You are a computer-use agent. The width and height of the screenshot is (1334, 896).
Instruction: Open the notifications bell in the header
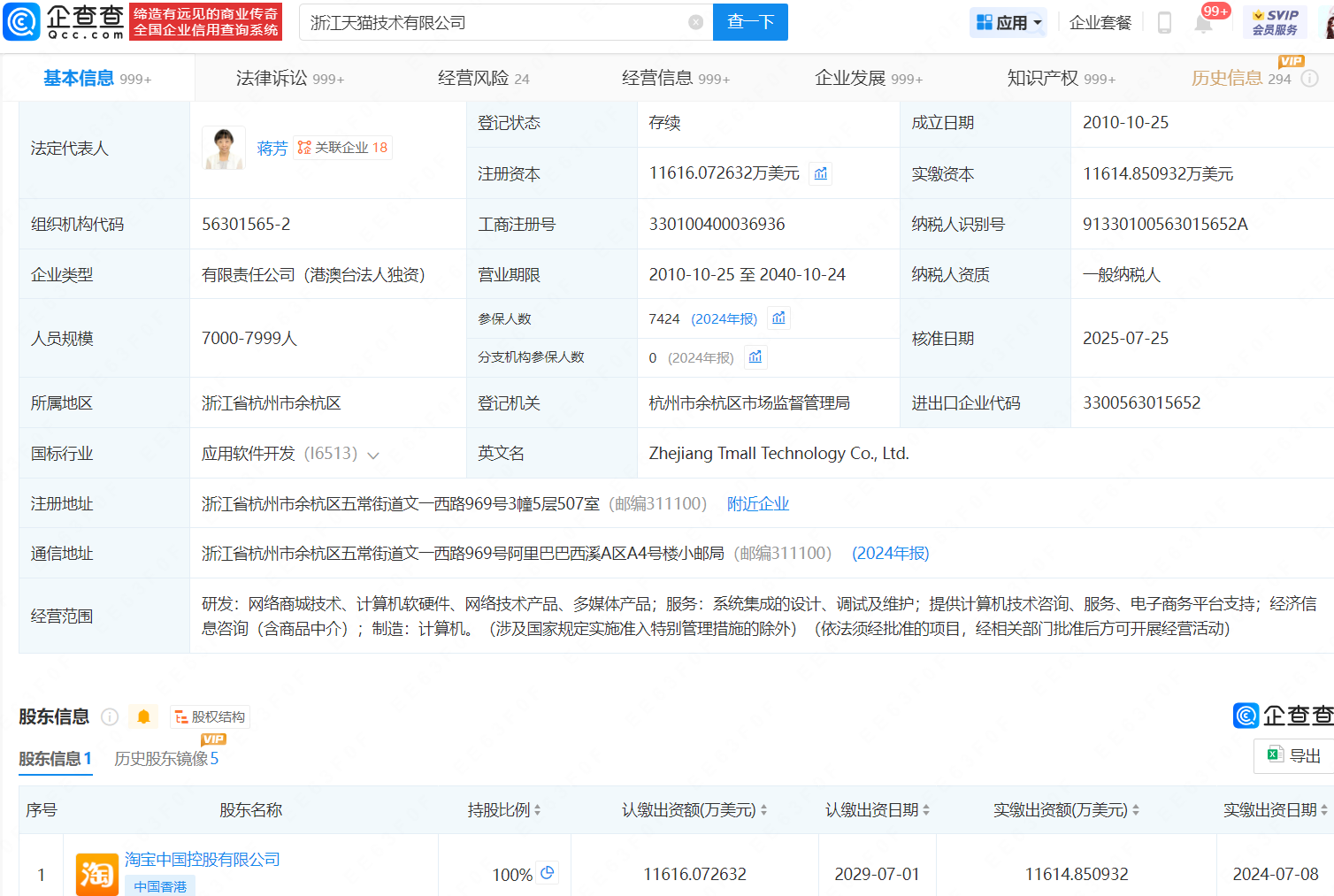(1203, 23)
